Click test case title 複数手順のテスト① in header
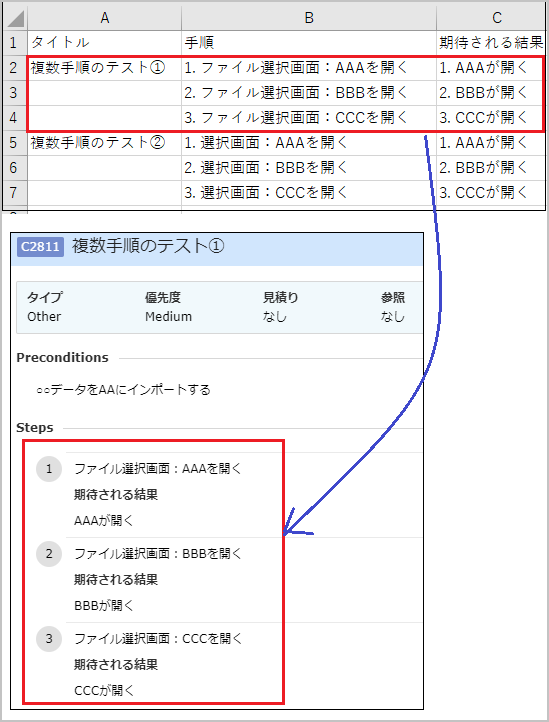549x722 pixels. pos(148,246)
